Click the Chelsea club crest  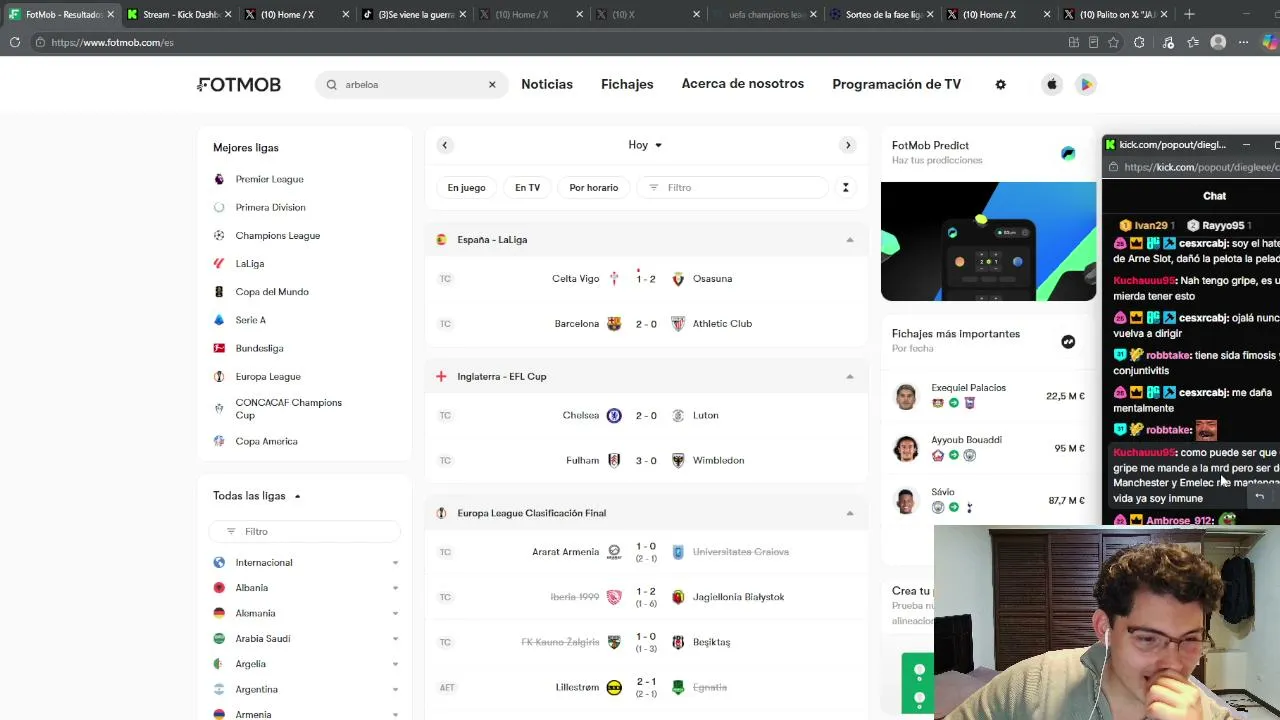pyautogui.click(x=614, y=416)
